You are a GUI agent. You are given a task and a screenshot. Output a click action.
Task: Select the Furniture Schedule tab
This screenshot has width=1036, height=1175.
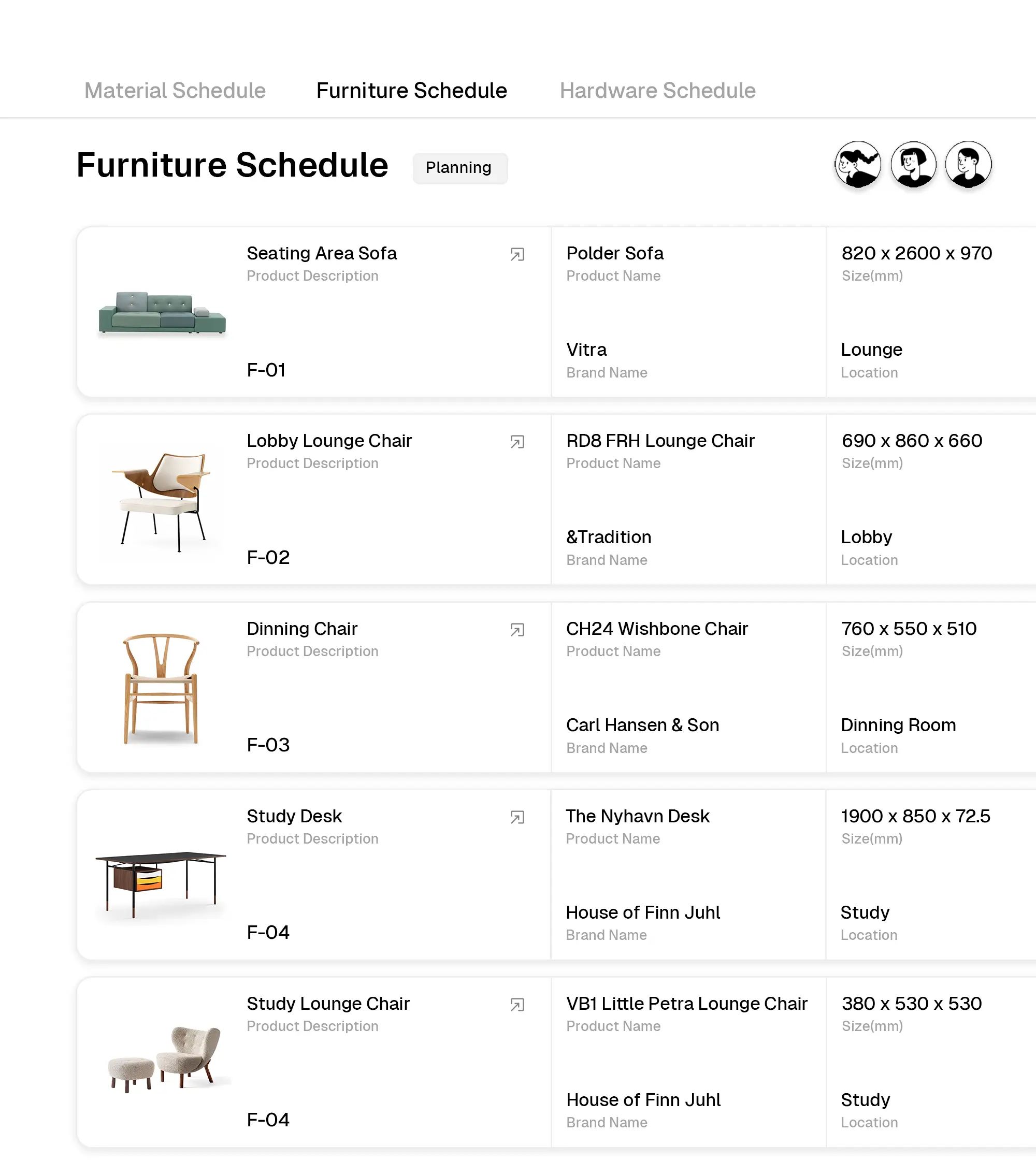pos(411,90)
